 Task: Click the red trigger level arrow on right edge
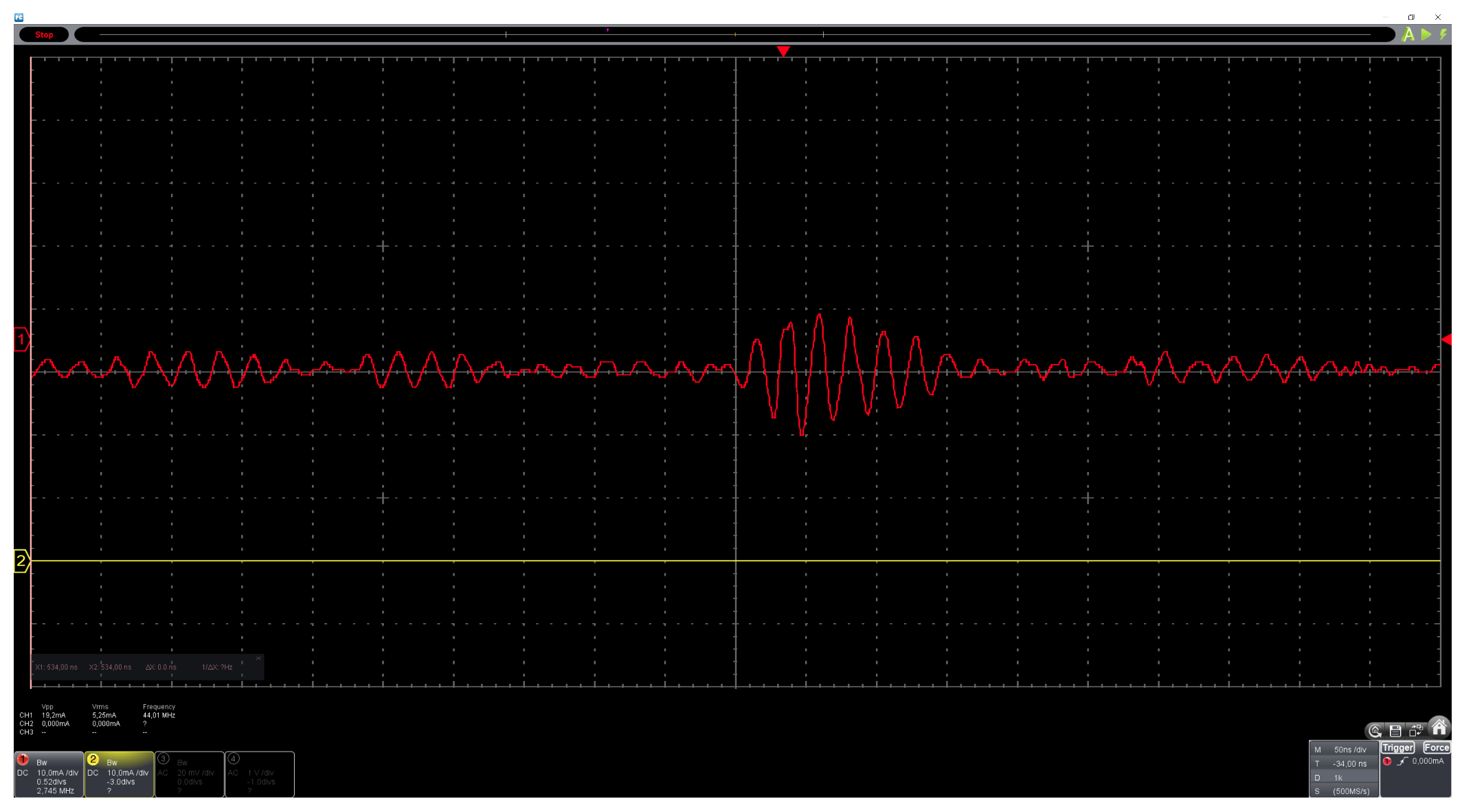(x=1446, y=339)
